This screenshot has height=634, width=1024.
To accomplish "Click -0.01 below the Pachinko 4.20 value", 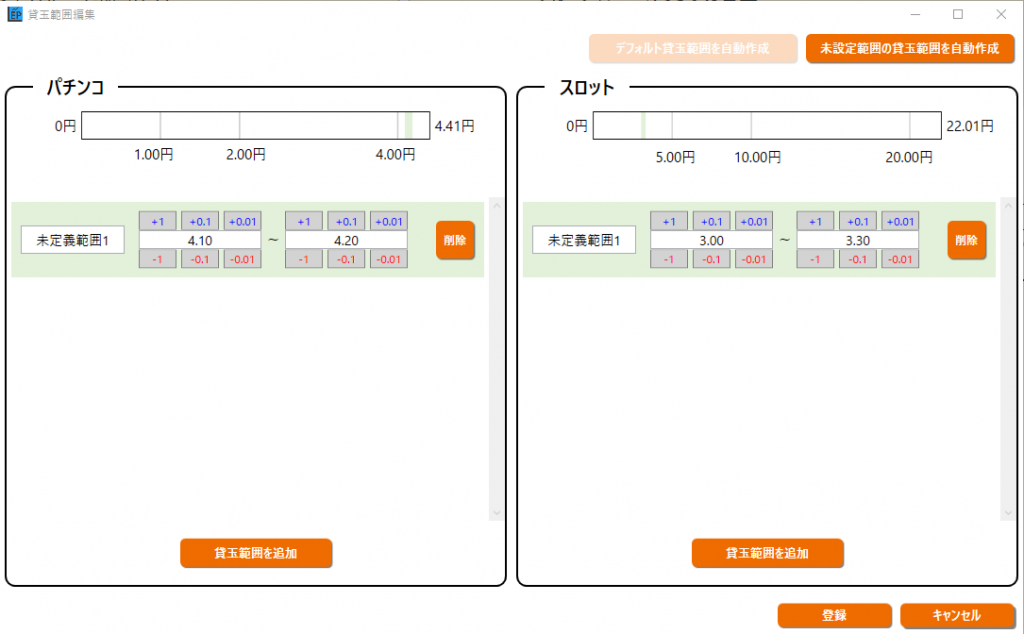I will click(389, 259).
